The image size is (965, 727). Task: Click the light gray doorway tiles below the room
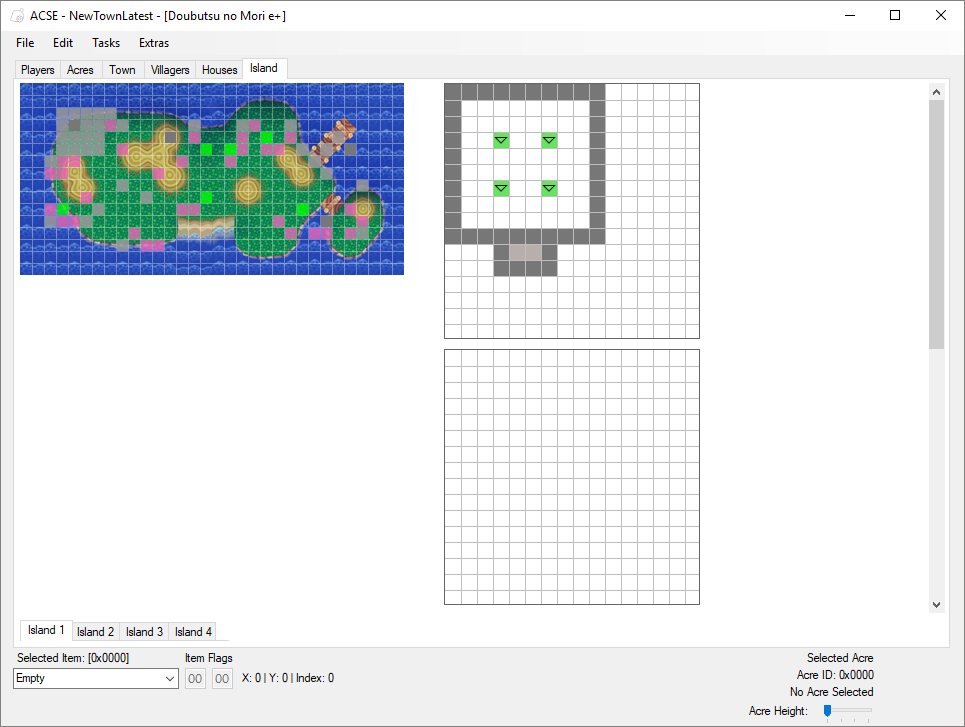click(526, 252)
